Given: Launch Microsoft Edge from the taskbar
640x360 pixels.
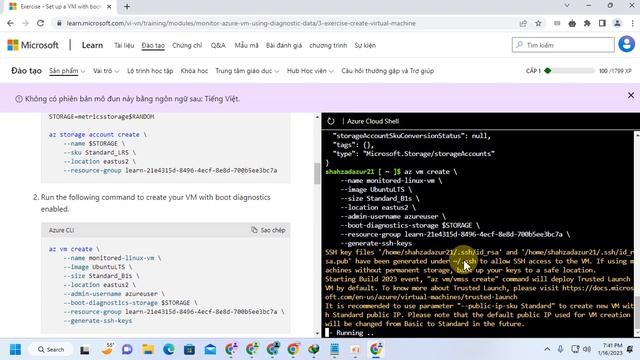Looking at the screenshot, I should 169,349.
